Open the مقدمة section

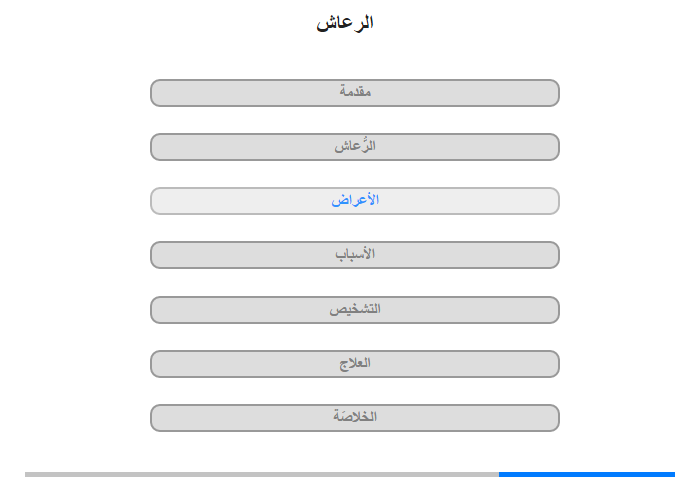point(355,93)
